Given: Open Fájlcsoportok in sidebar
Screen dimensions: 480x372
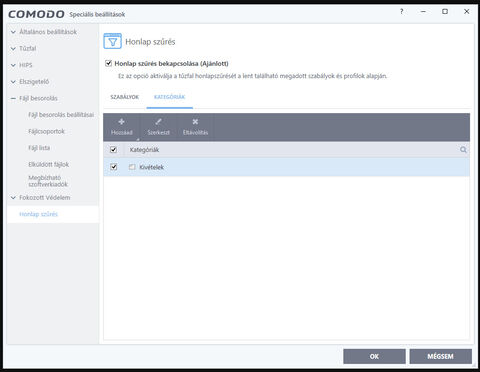Looking at the screenshot, I should click(46, 131).
